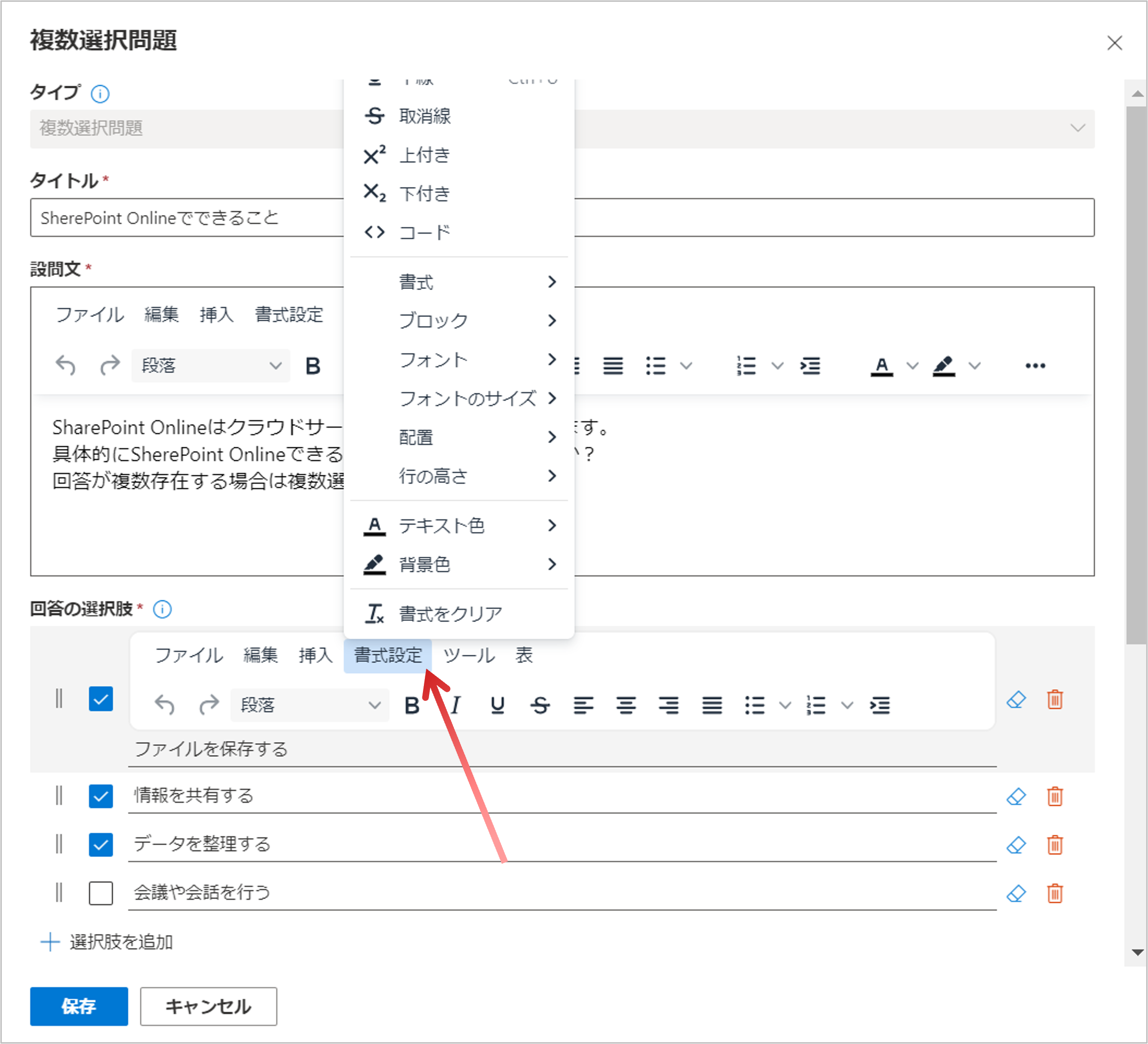1148x1044 pixels.
Task: Click the キャンセル button
Action: coord(208,1006)
